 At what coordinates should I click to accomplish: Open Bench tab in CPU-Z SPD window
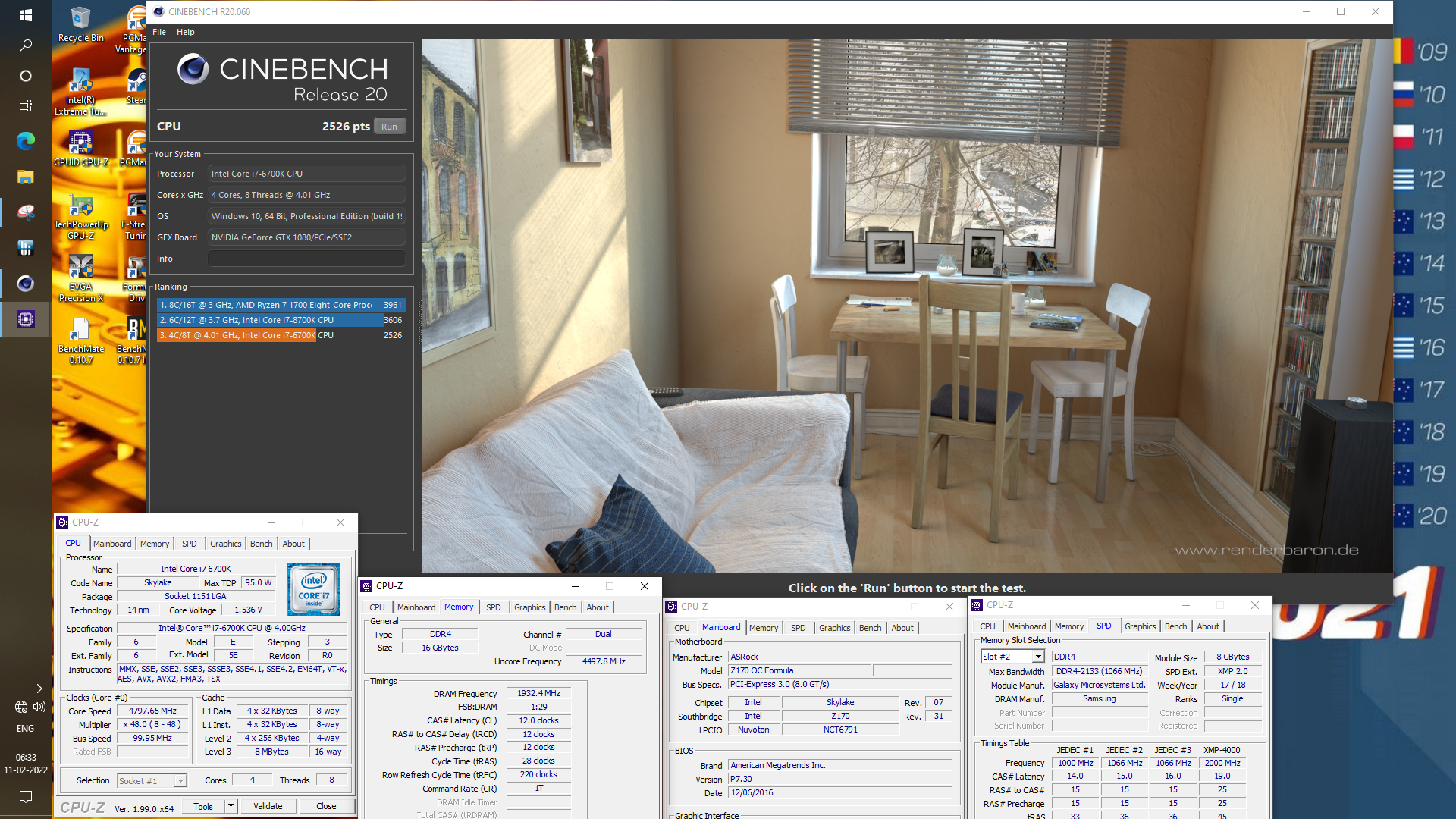click(1176, 626)
